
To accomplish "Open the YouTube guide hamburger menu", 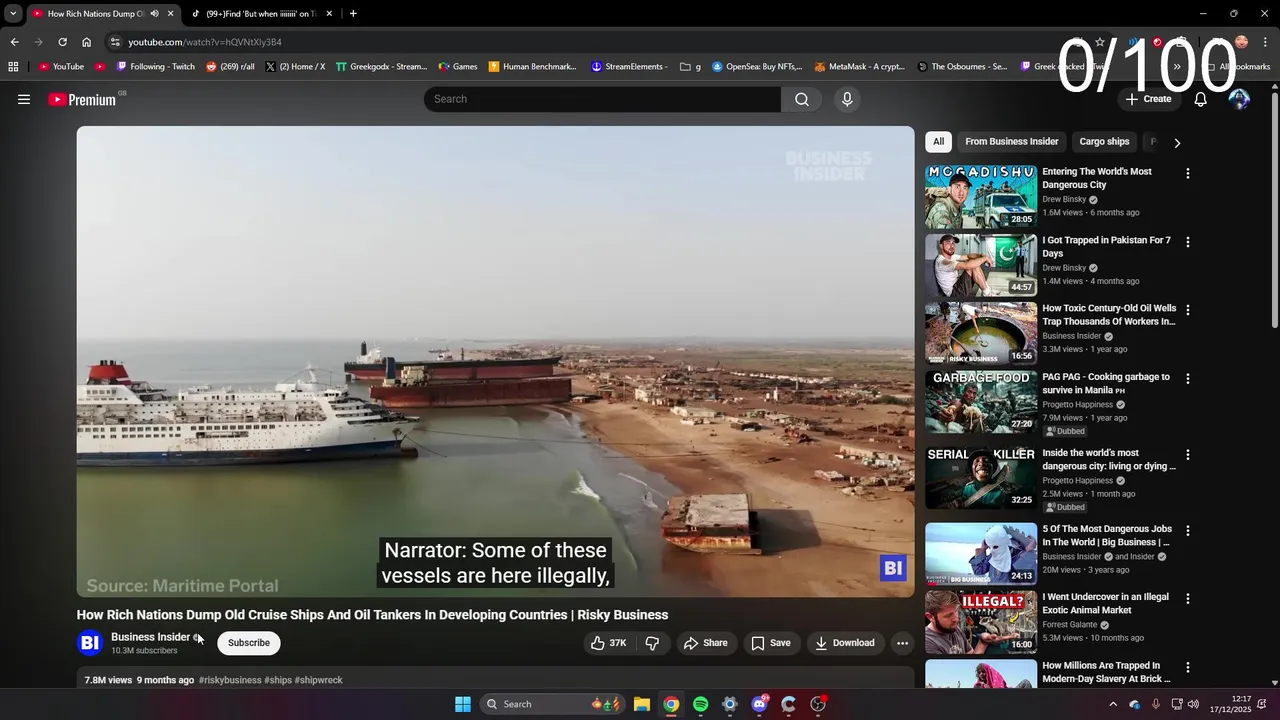I will (24, 99).
